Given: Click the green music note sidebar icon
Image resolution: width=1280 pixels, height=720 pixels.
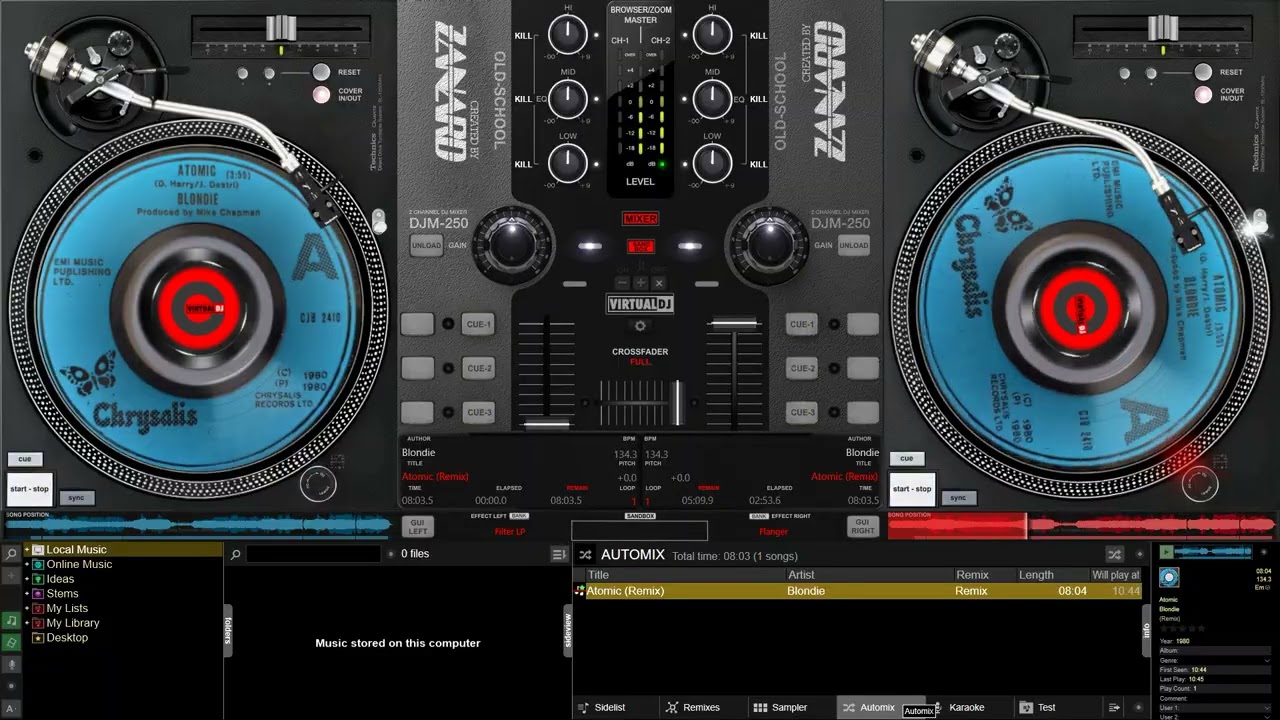Looking at the screenshot, I should pos(12,620).
